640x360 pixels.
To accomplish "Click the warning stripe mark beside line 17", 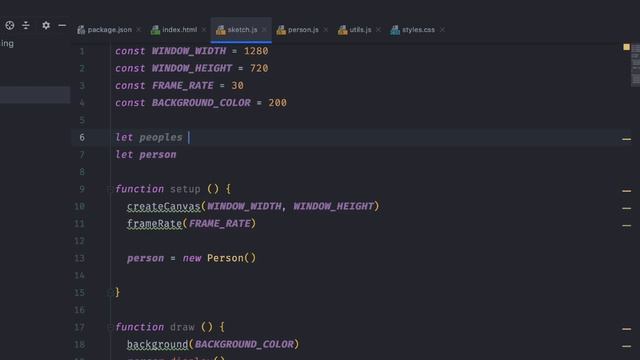I will click(627, 329).
